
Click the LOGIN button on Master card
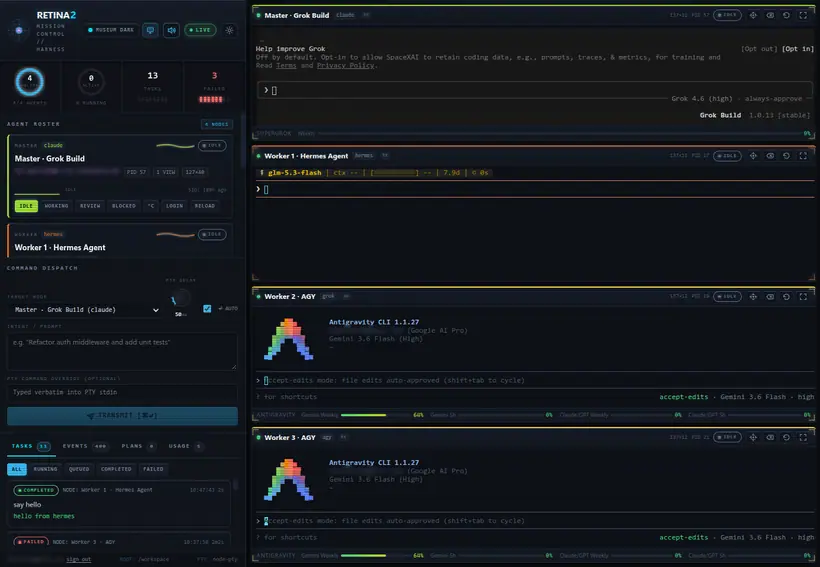[175, 206]
